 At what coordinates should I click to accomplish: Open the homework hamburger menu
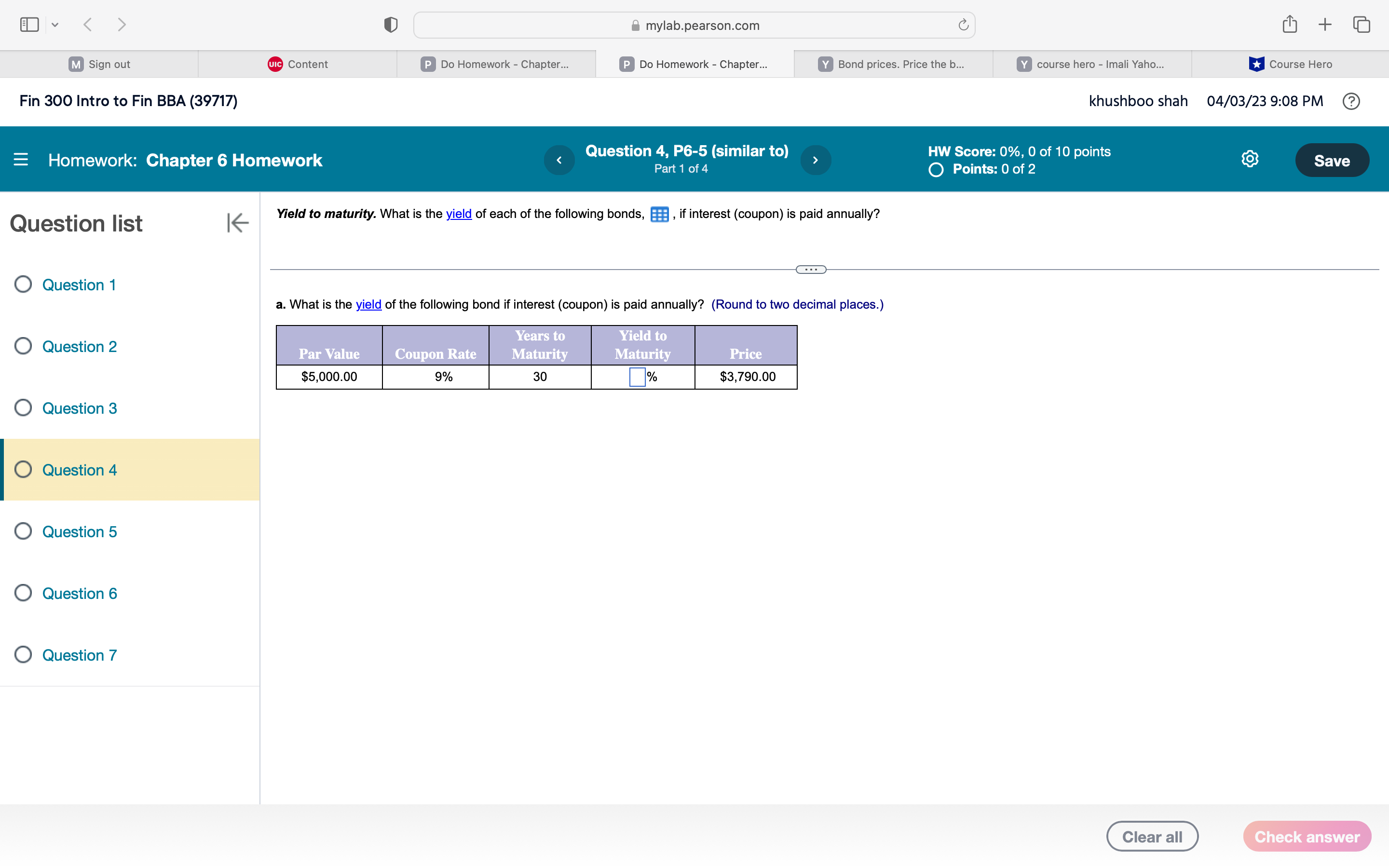[21, 160]
